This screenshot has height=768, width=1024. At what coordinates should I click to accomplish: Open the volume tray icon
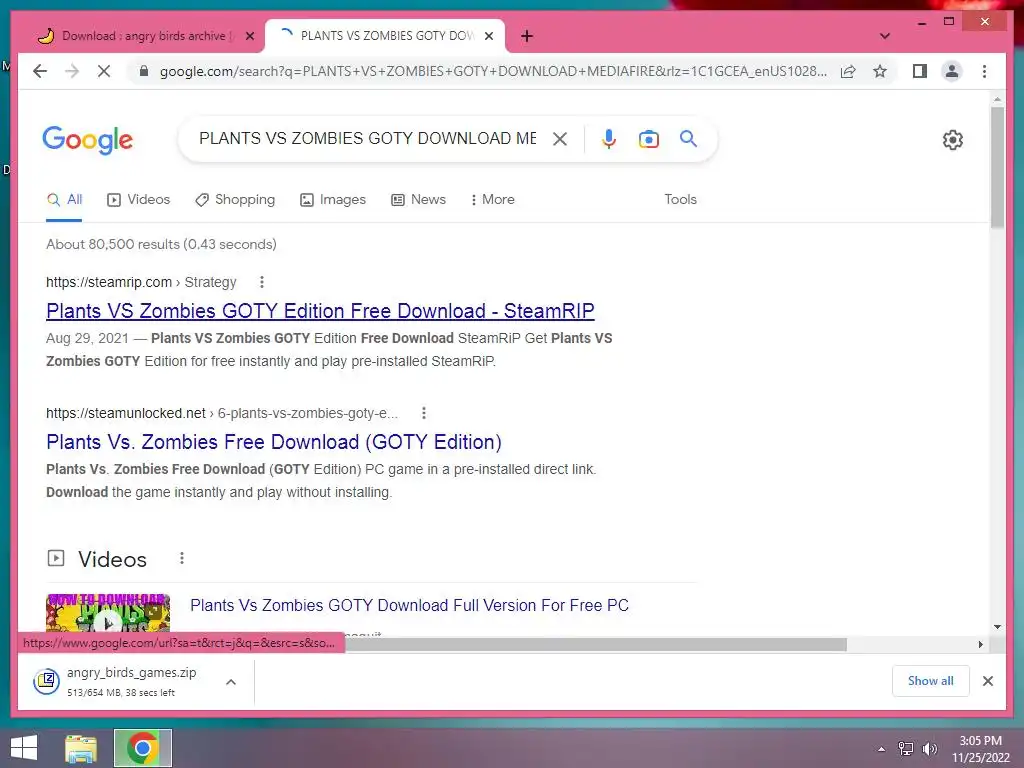[929, 749]
